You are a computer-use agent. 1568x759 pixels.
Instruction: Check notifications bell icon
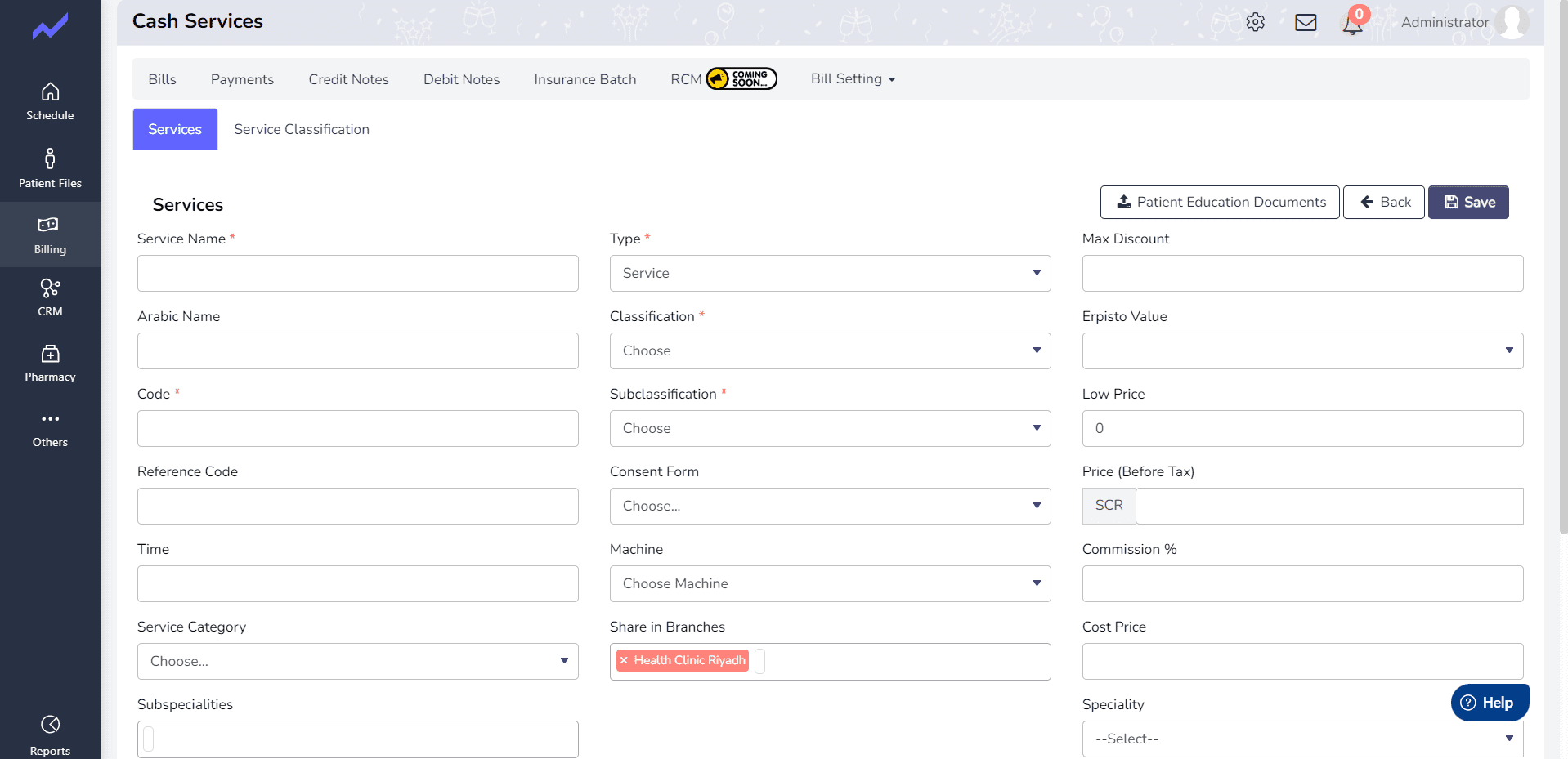point(1353,24)
